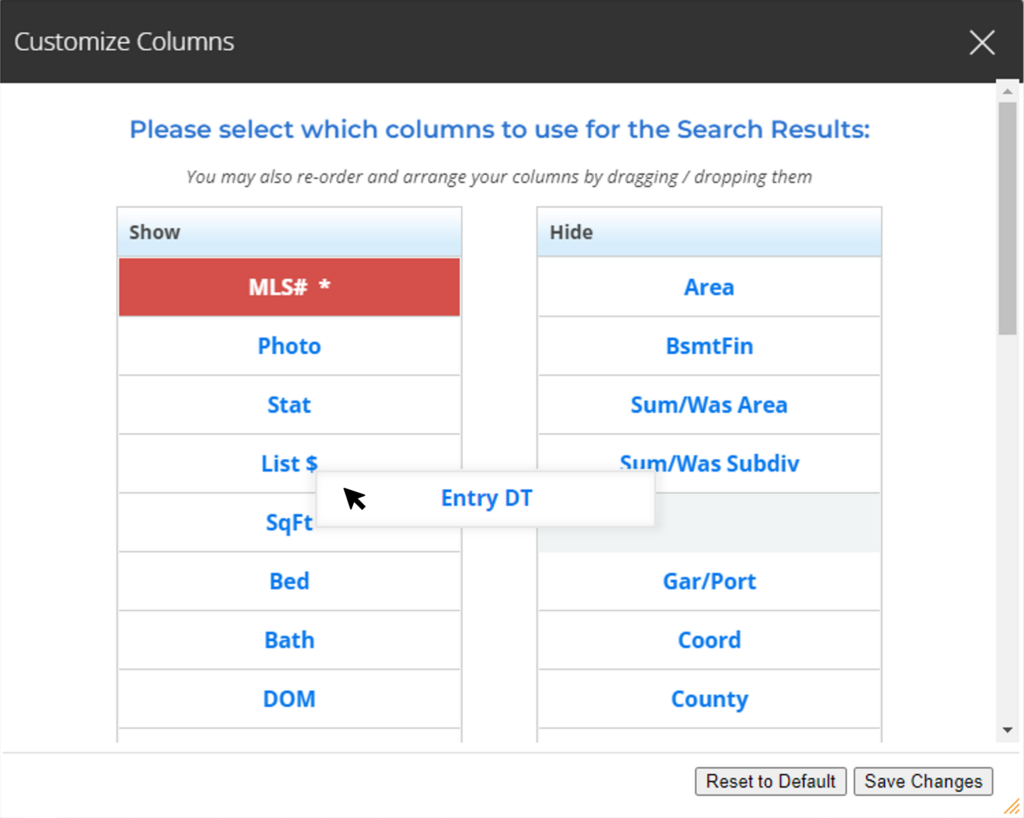1024x818 pixels.
Task: Click the dialog resize grip icon
Action: 1012,807
